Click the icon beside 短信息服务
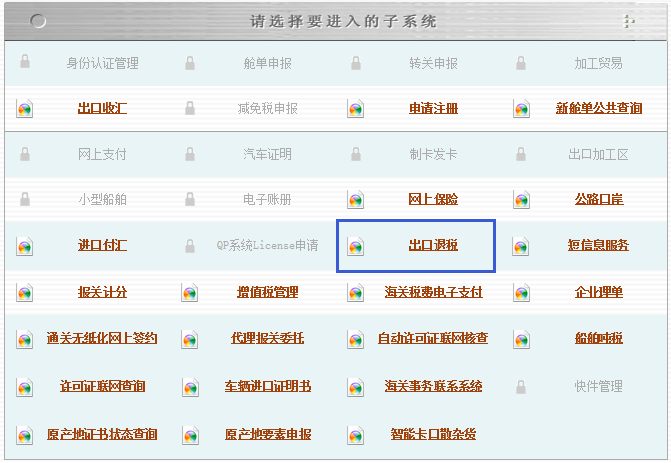 point(520,246)
